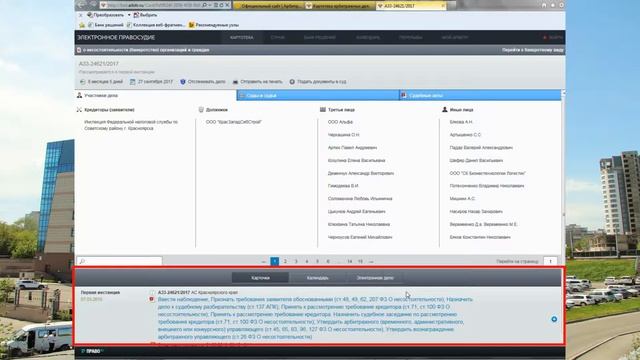Go to participants page 6
This screenshot has height=360, width=640.
328,261
